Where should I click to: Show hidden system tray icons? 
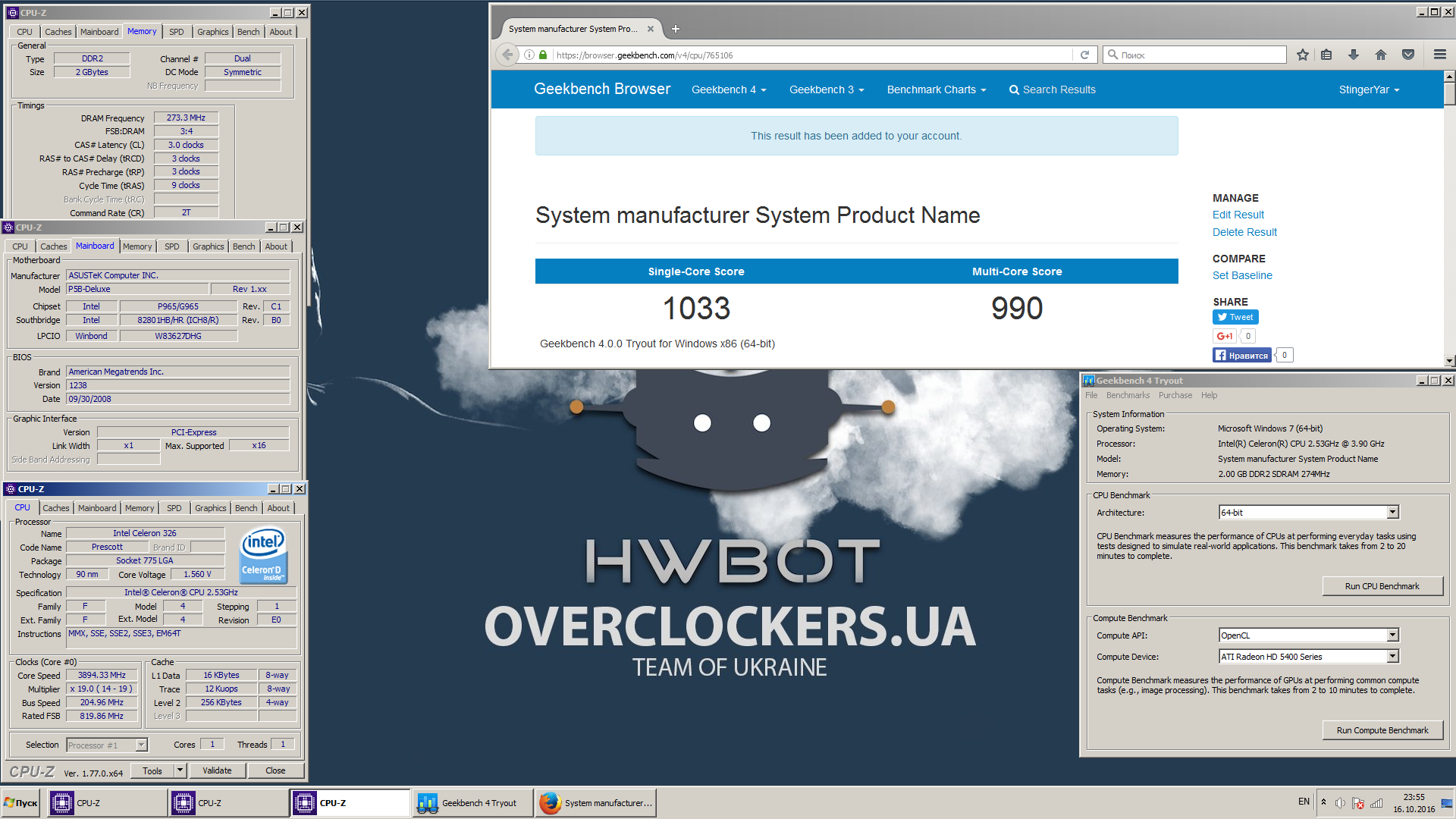(1323, 802)
